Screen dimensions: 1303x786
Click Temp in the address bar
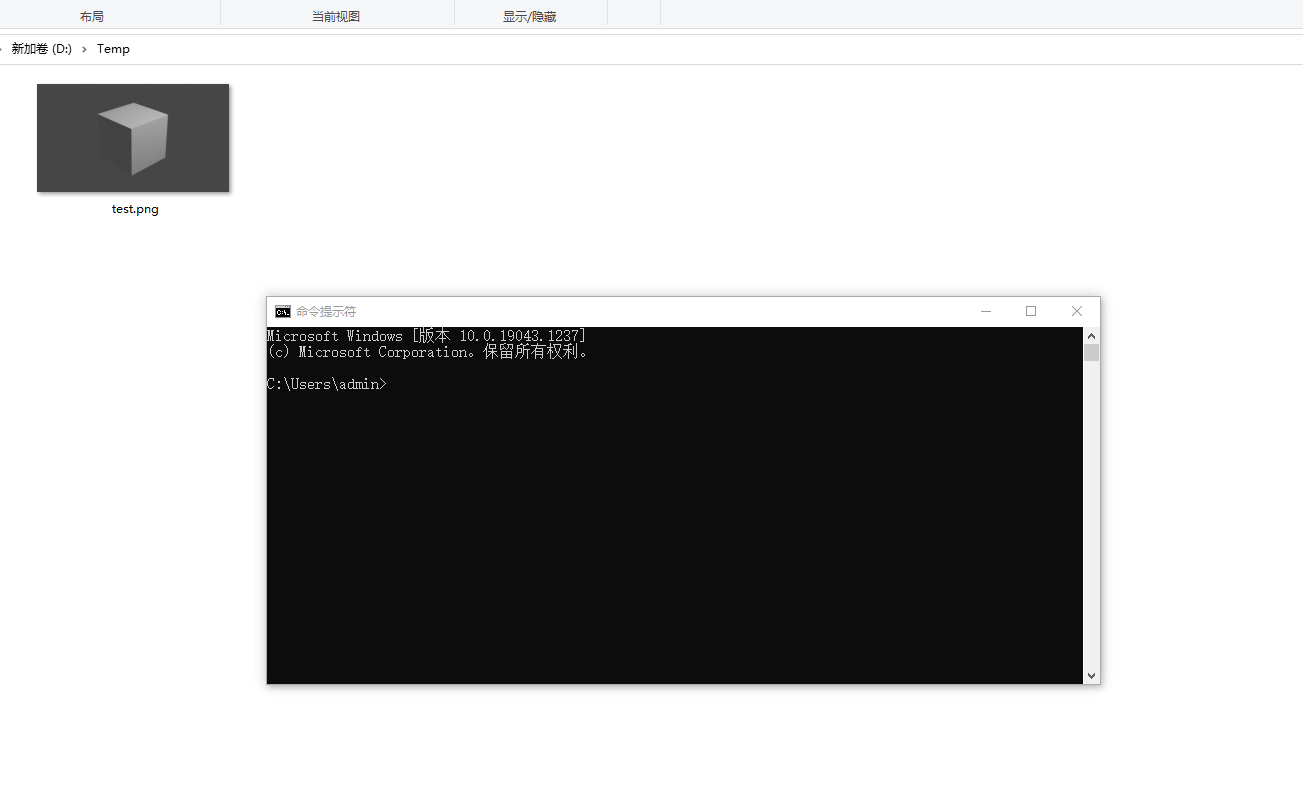point(113,48)
